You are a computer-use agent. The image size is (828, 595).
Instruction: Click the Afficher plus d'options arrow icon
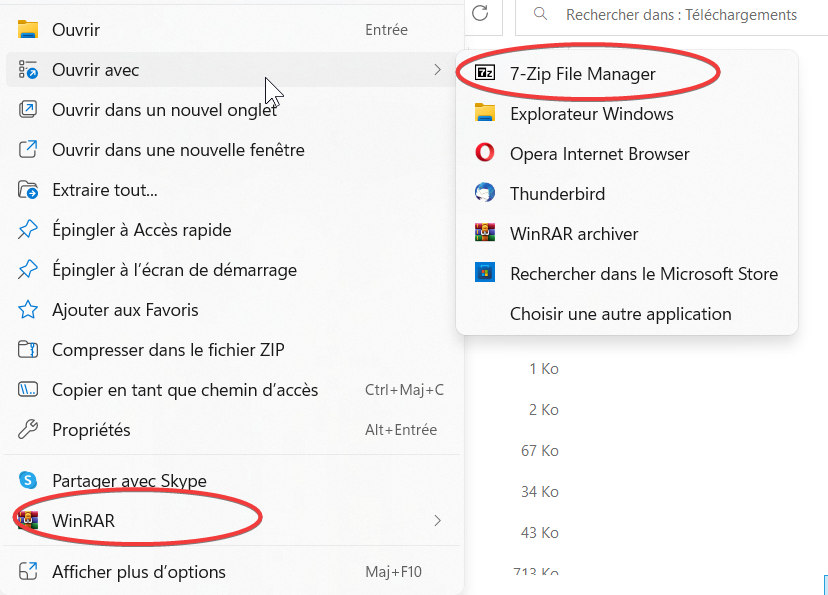[x=27, y=572]
